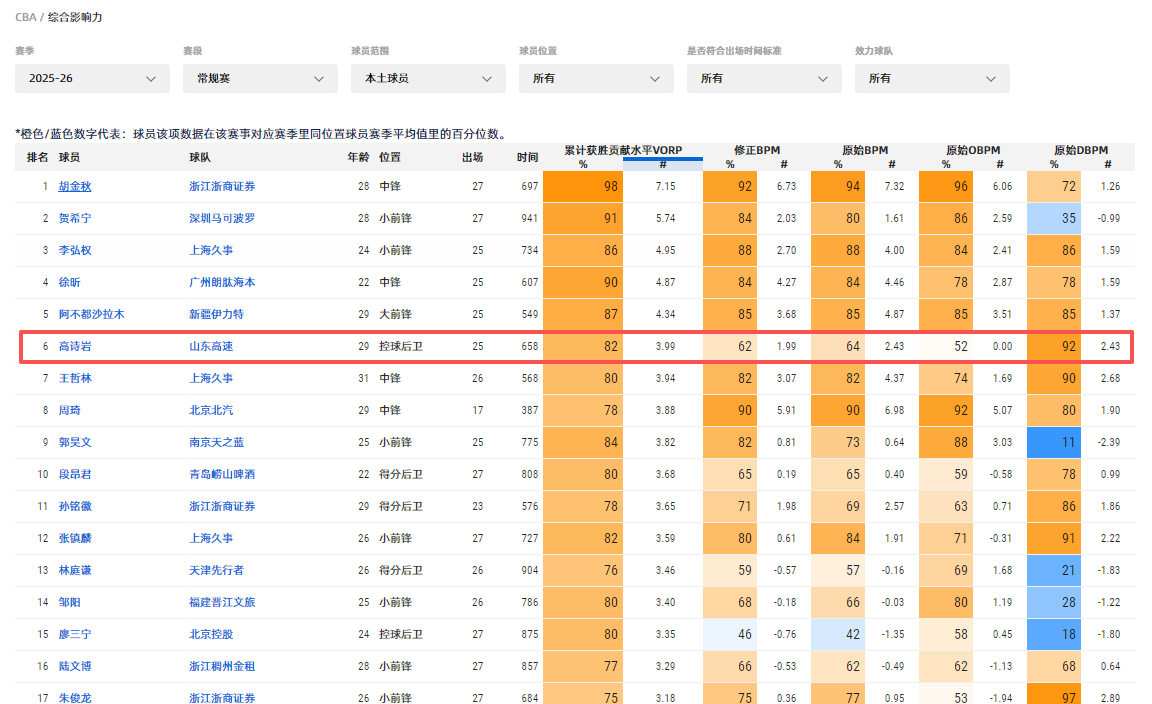Open player 胡金秋 profile link

tap(75, 187)
